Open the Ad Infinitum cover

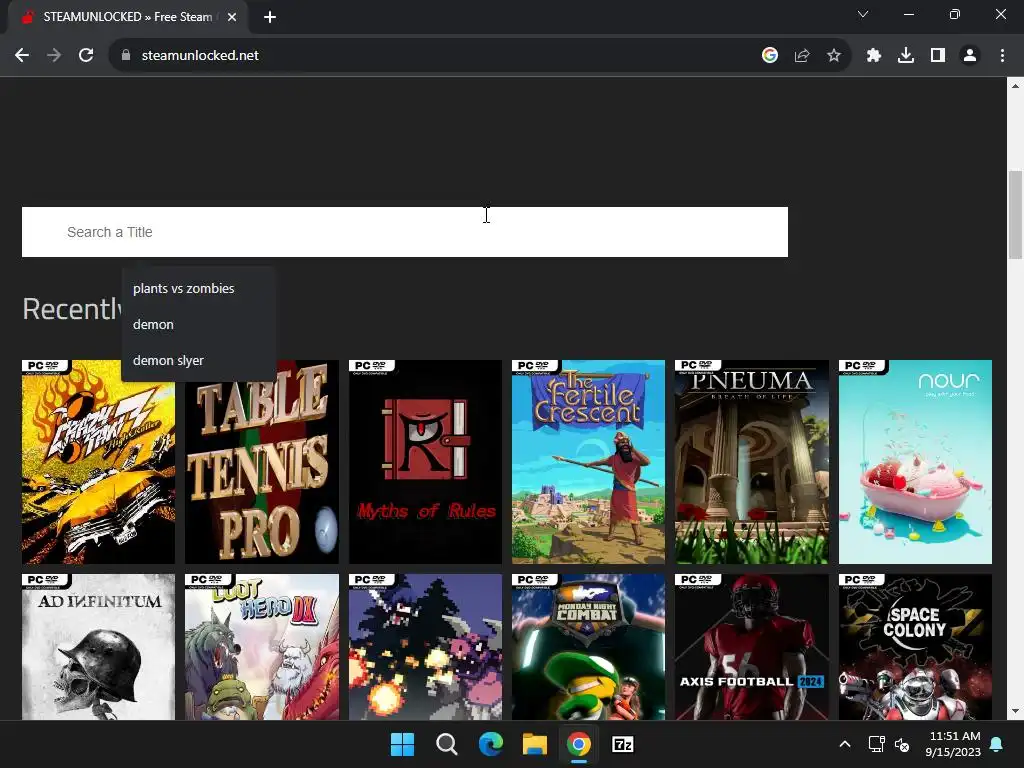[99, 647]
